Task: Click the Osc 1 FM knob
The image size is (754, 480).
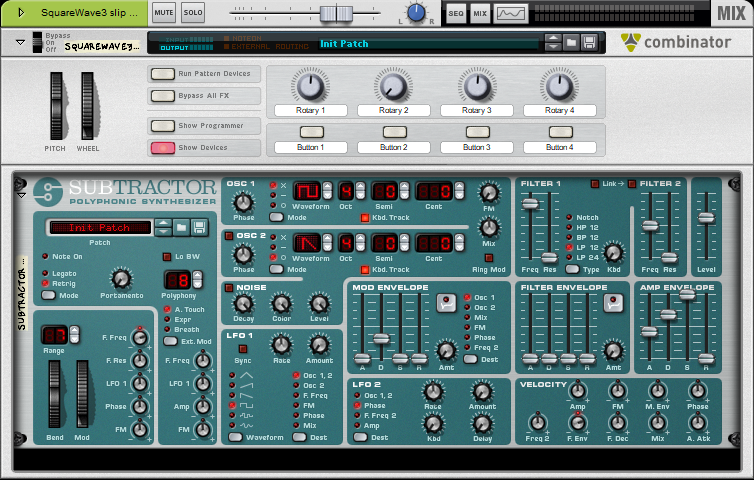Action: [x=489, y=193]
